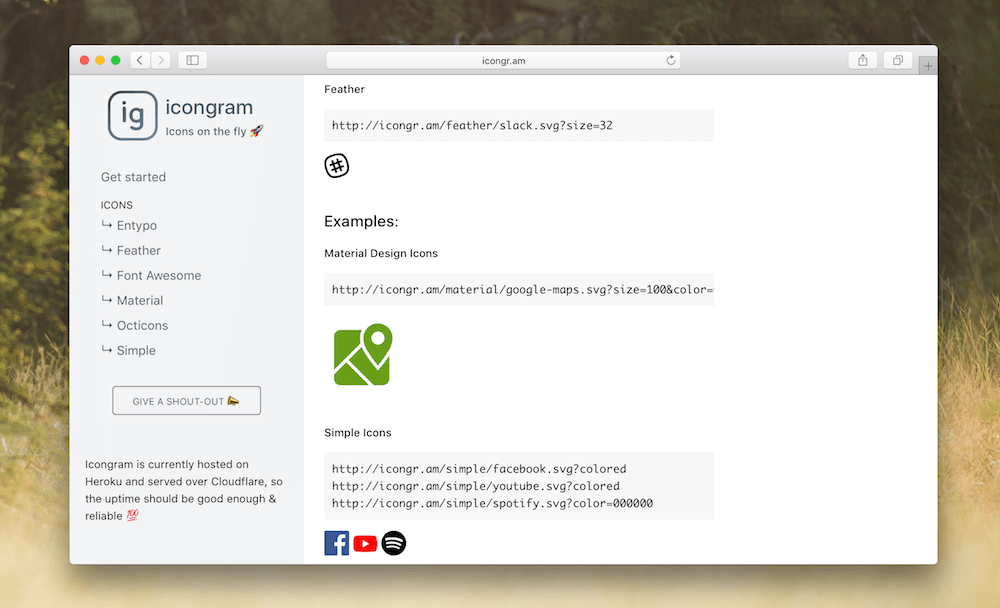Click the green Google Maps icon
Image resolution: width=1000 pixels, height=608 pixels.
[x=362, y=354]
